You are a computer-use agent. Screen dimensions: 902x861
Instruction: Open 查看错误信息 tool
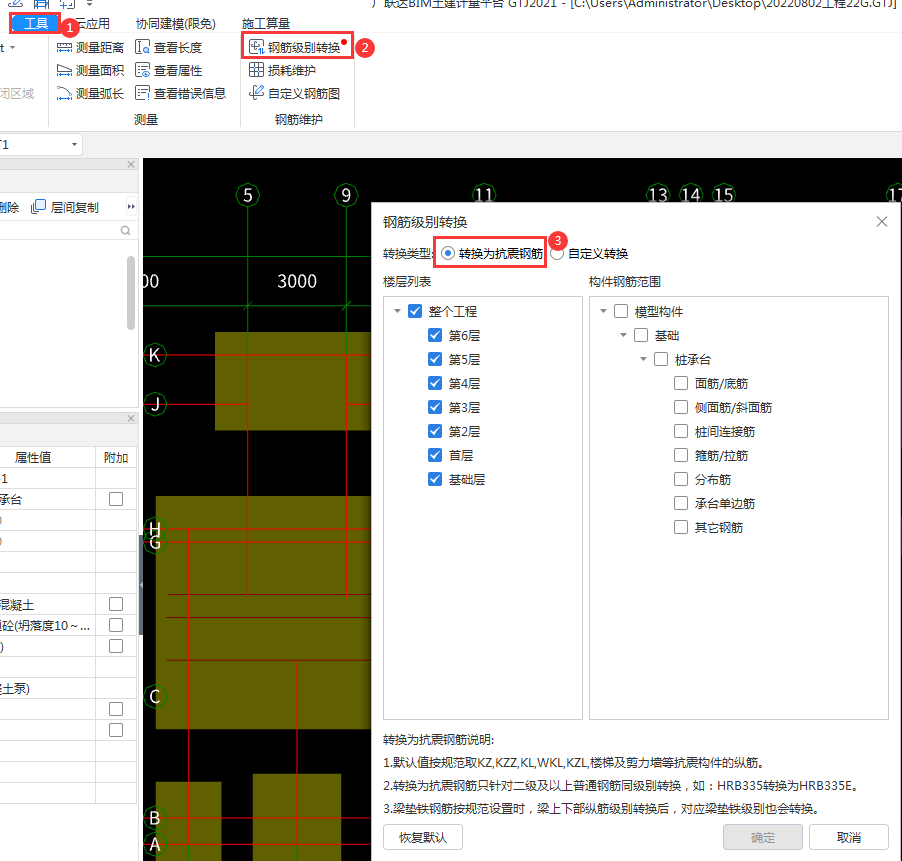(x=180, y=94)
